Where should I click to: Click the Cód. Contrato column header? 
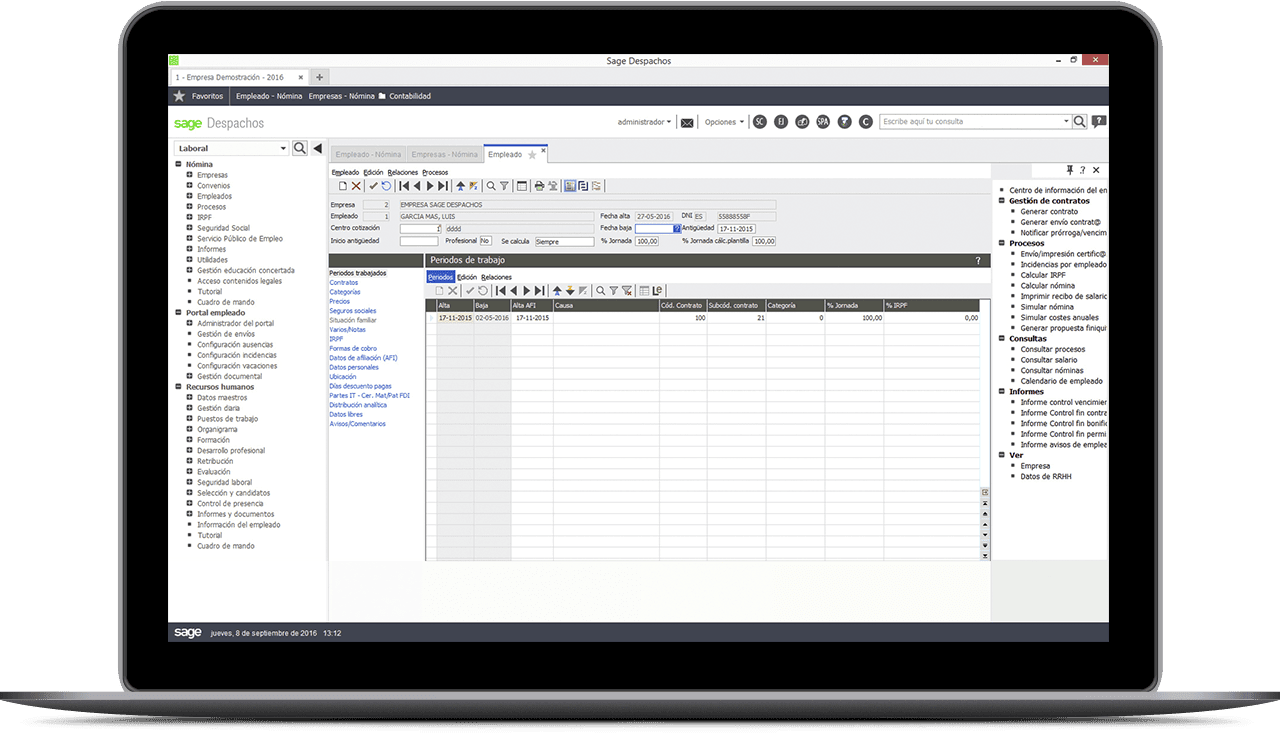coord(682,305)
